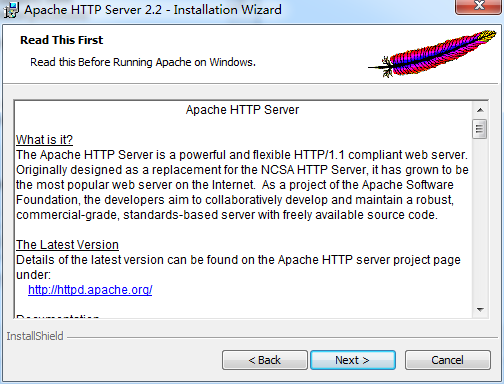Click the scrollbar down arrow
The image size is (504, 384).
click(480, 310)
